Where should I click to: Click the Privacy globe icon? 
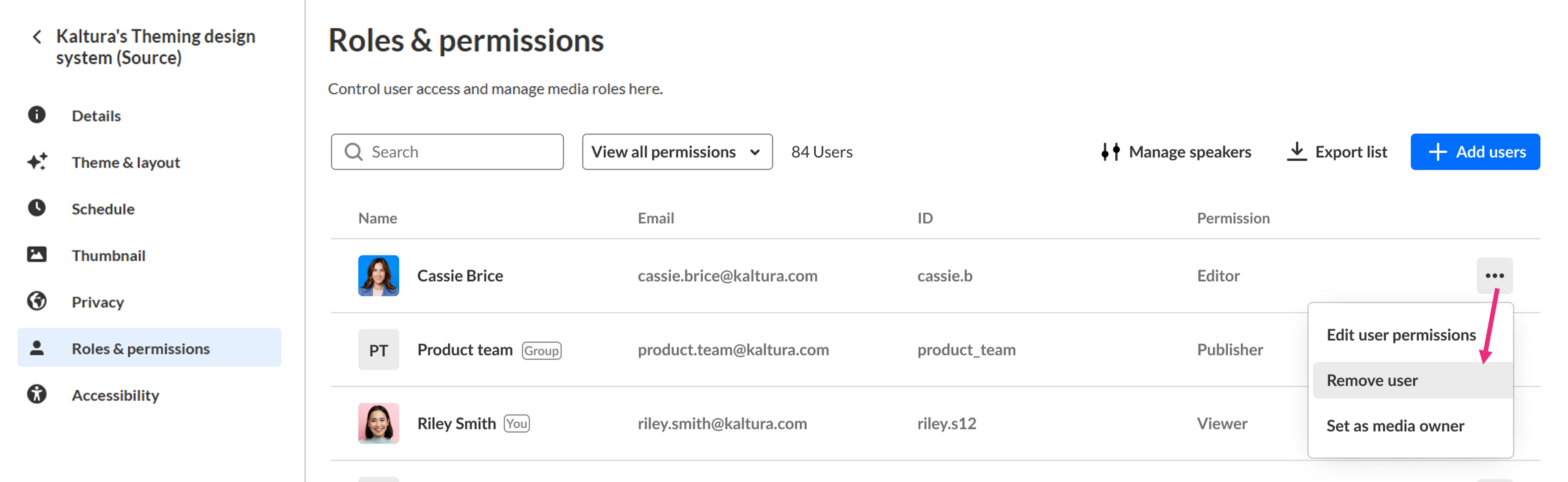(36, 301)
